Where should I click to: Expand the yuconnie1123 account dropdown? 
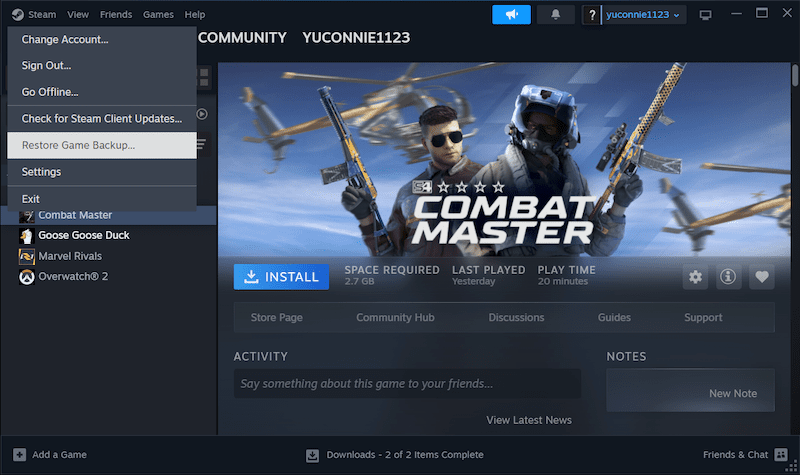[x=644, y=15]
